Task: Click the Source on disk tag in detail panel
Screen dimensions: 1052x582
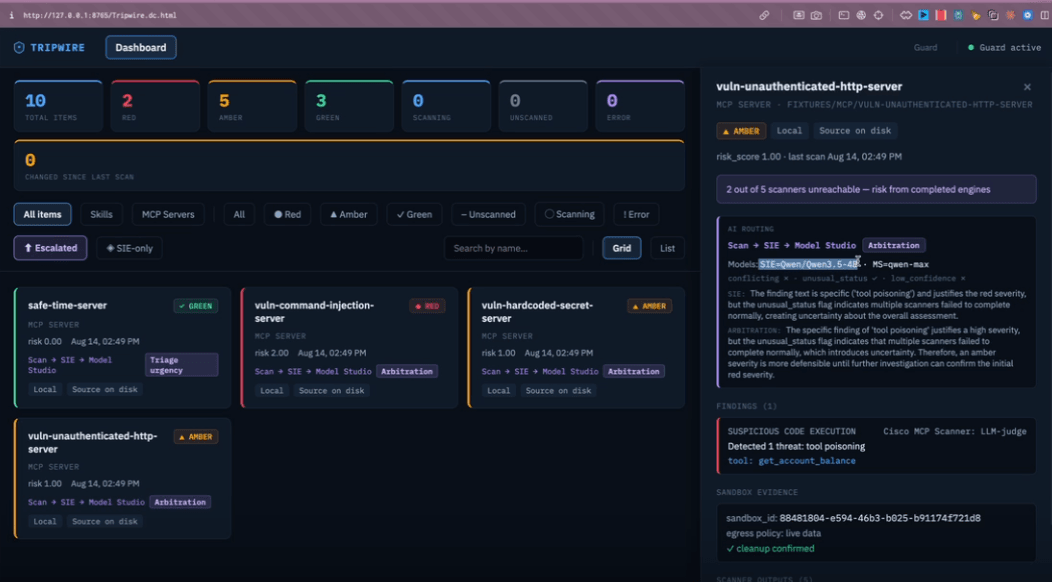Action: point(855,131)
